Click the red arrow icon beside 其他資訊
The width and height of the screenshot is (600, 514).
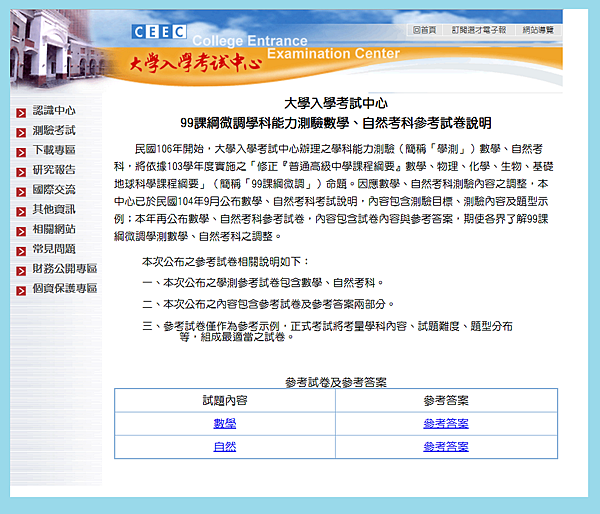pyautogui.click(x=21, y=212)
